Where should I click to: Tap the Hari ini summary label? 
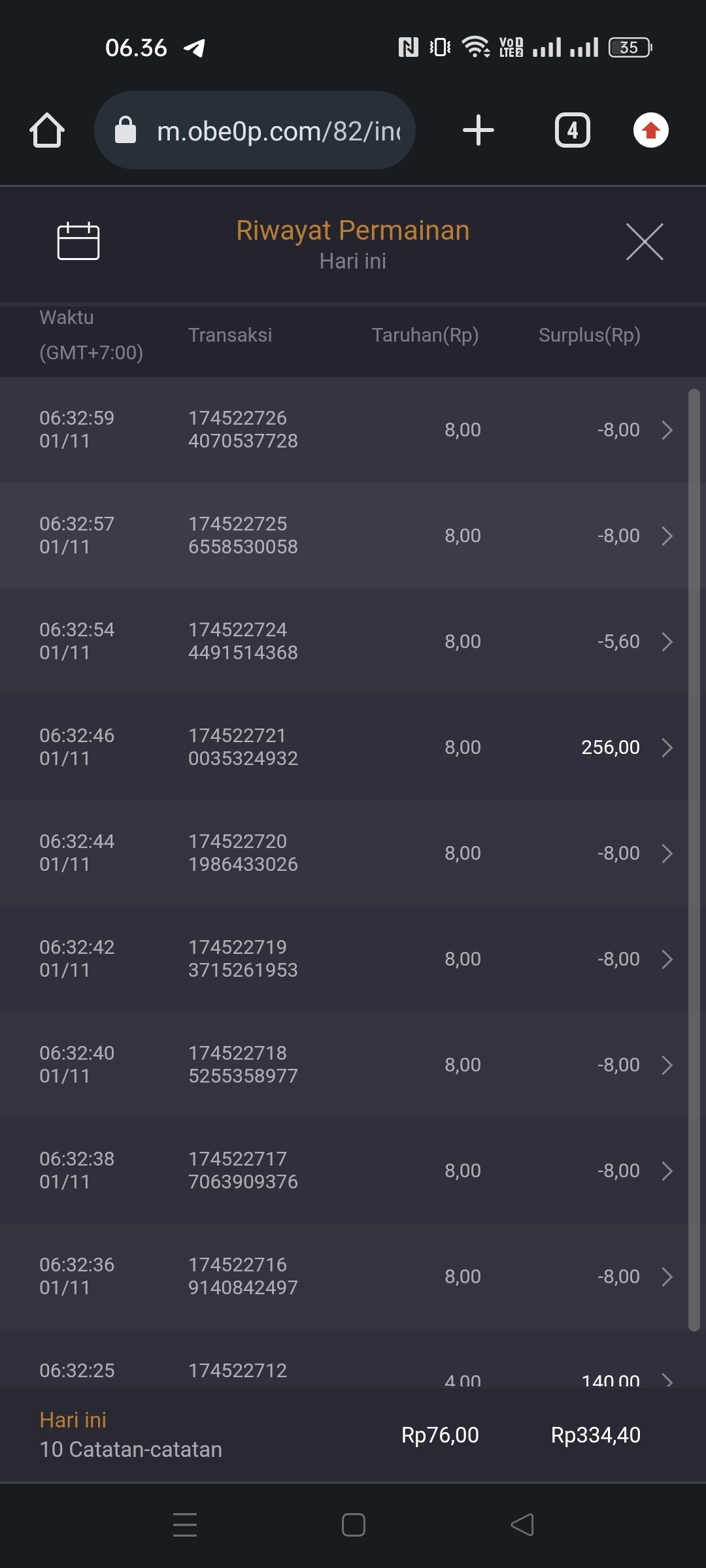(73, 1420)
